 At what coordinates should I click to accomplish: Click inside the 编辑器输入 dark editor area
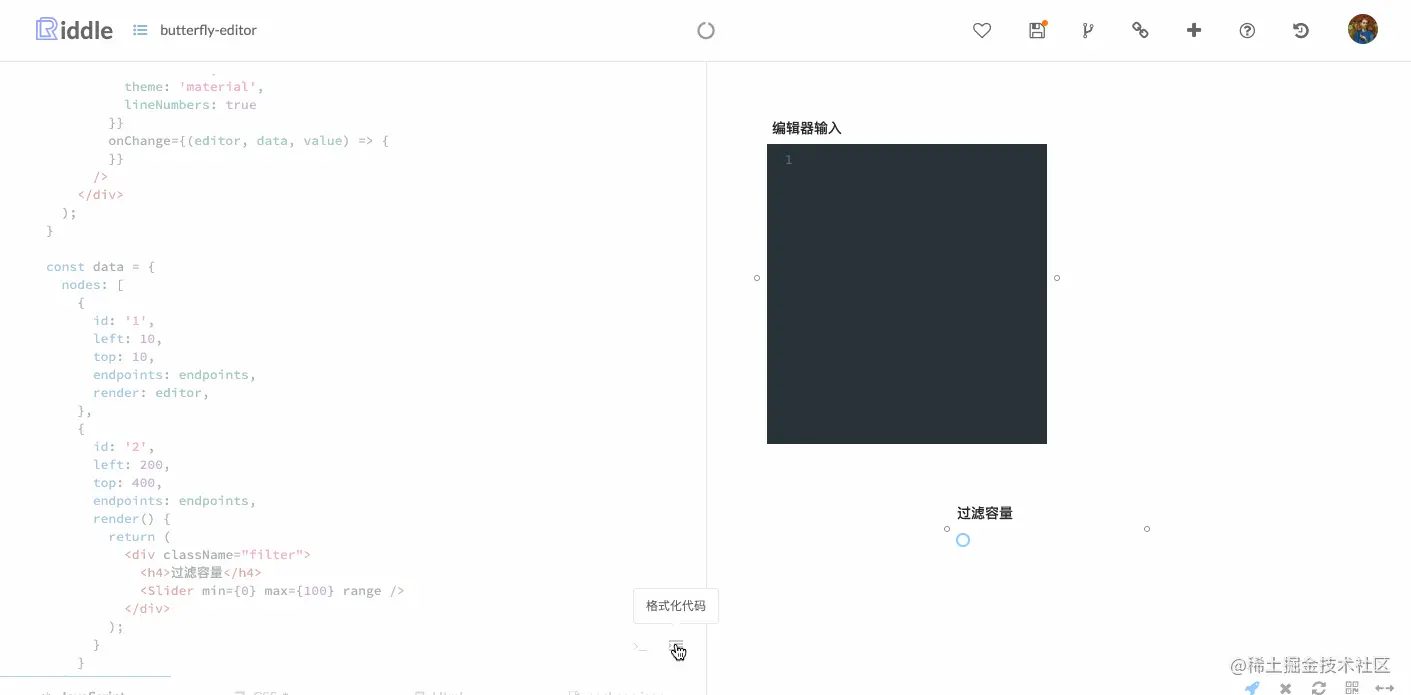(x=906, y=293)
